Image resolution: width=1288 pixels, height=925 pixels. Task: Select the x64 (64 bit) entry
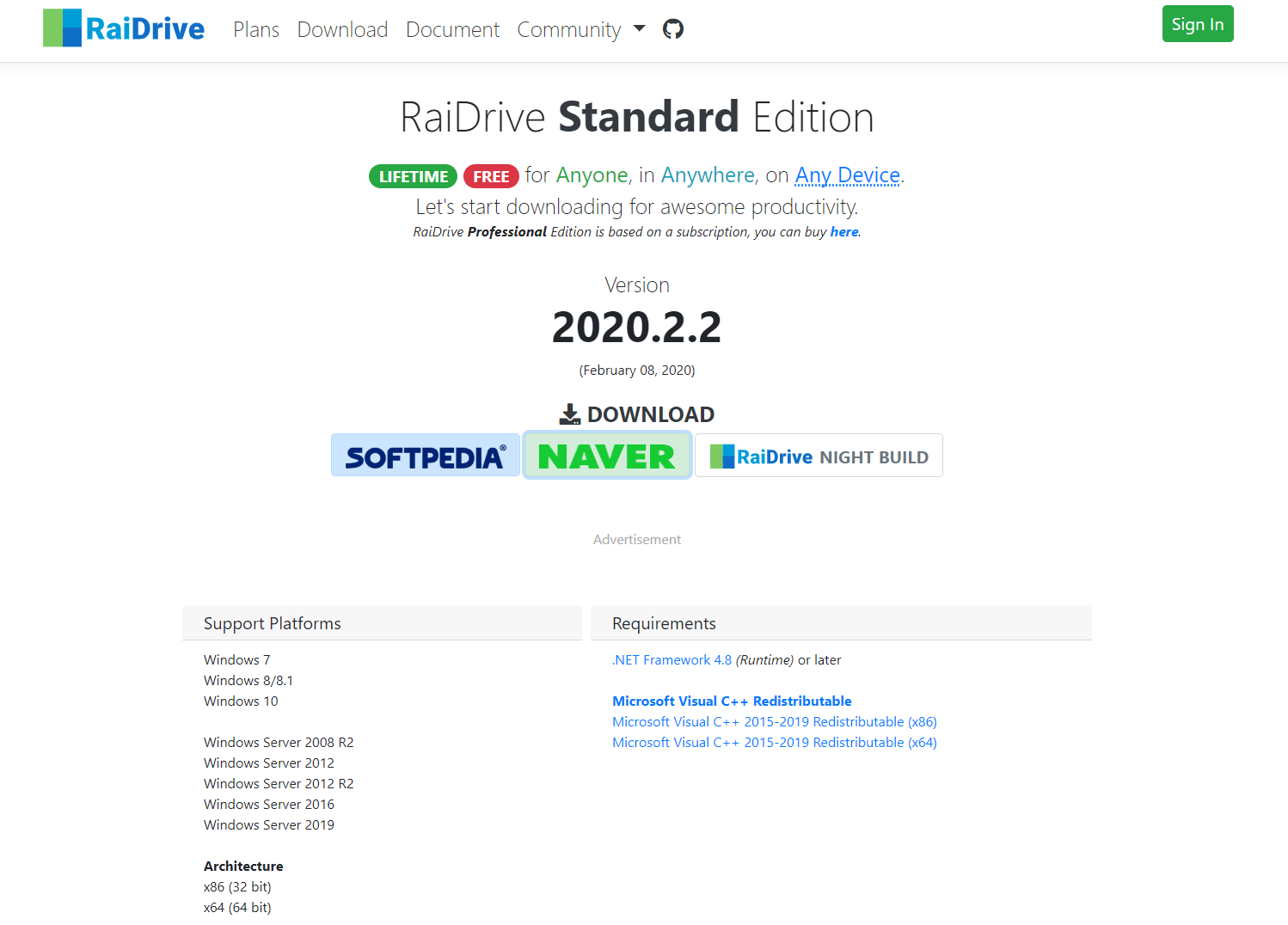pos(237,908)
